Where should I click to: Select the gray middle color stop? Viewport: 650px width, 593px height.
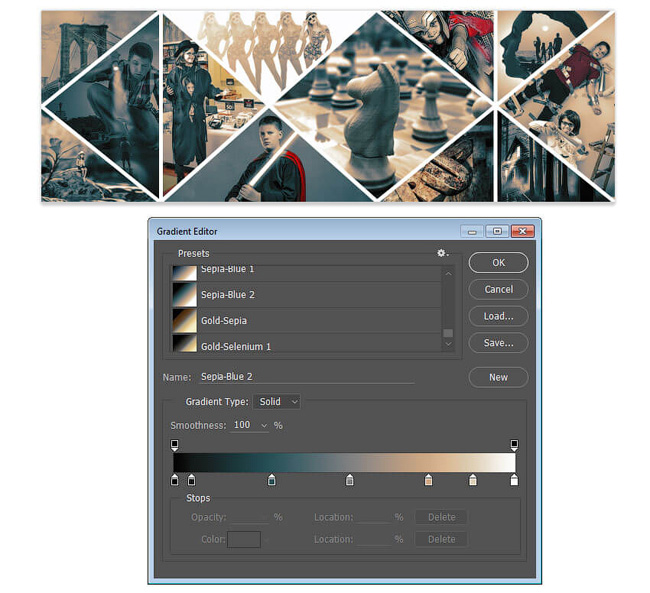pyautogui.click(x=349, y=479)
